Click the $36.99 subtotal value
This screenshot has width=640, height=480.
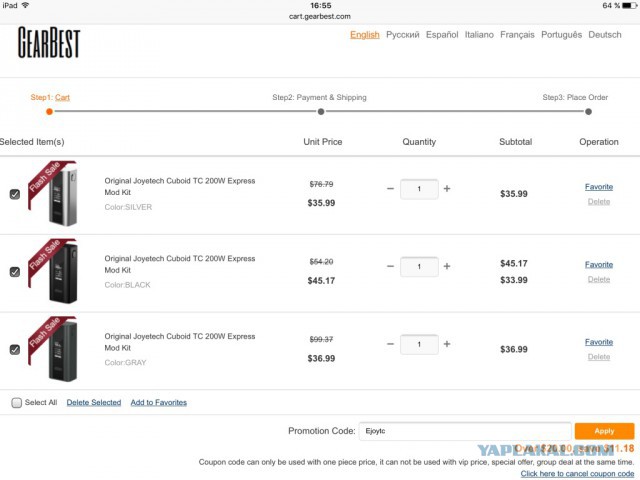514,349
